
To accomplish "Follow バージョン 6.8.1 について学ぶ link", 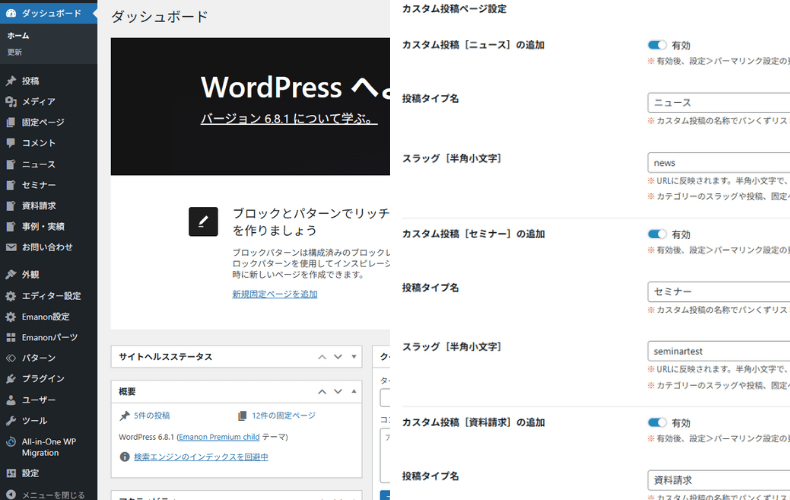I will 289,119.
